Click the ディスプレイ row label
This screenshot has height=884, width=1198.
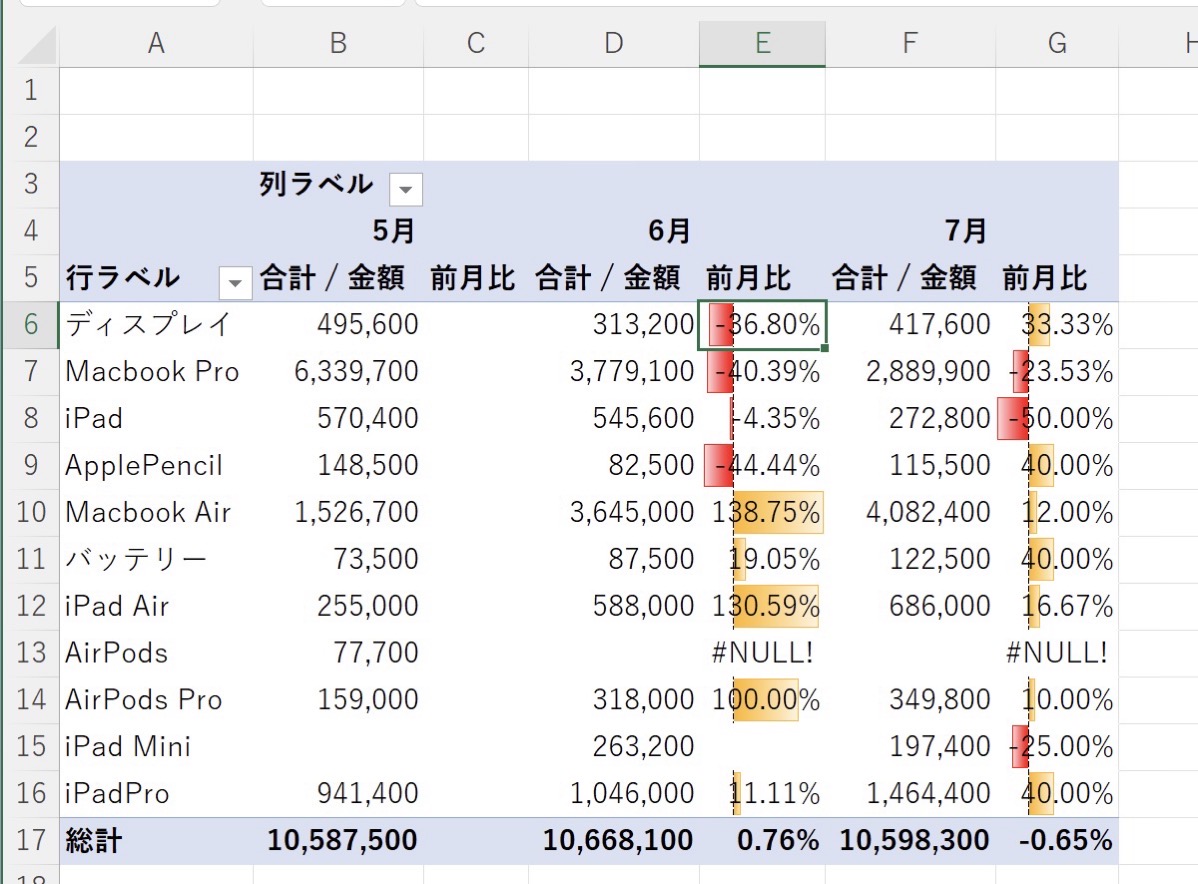pyautogui.click(x=148, y=325)
